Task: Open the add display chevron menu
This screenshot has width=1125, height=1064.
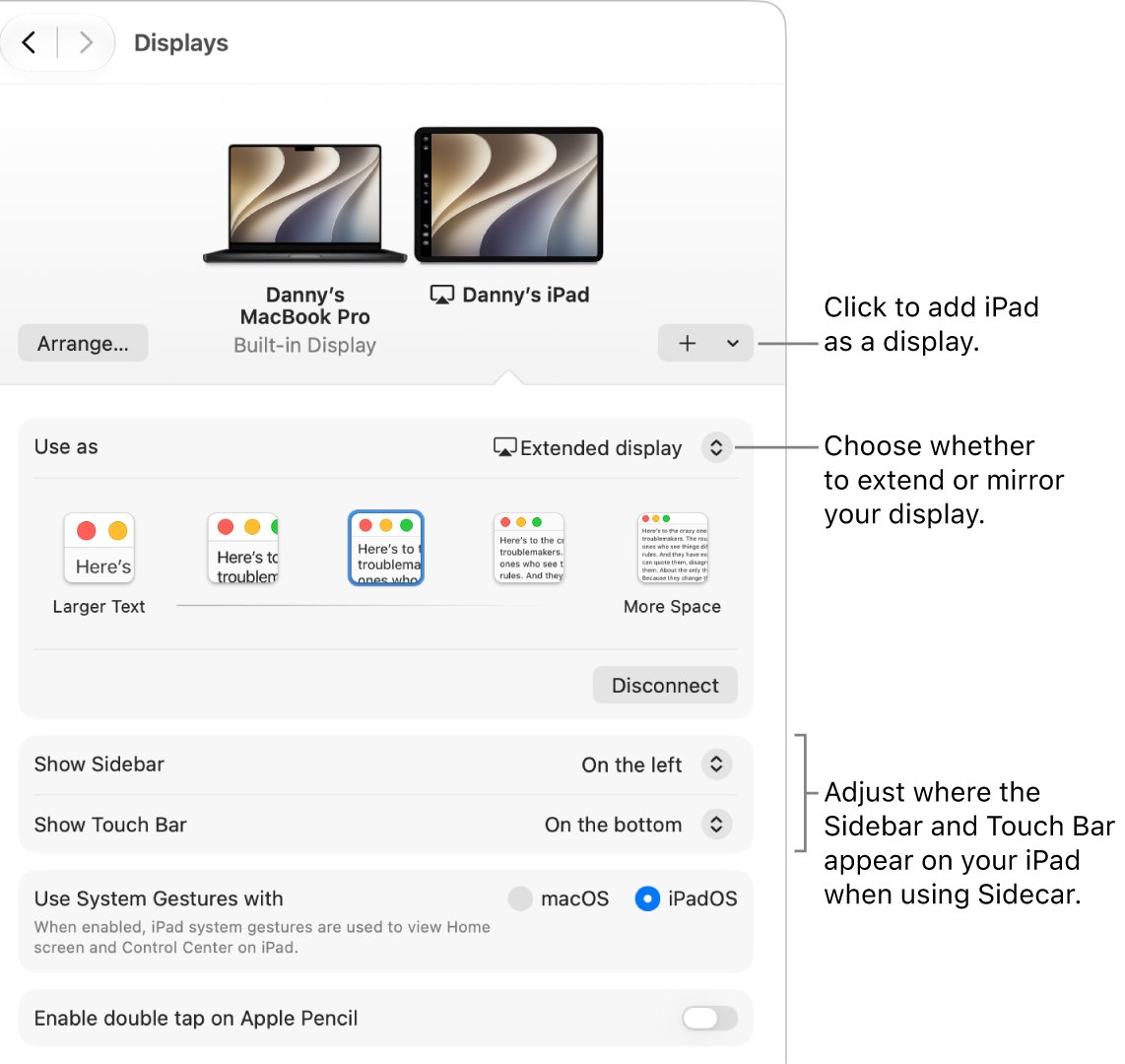Action: 733,343
